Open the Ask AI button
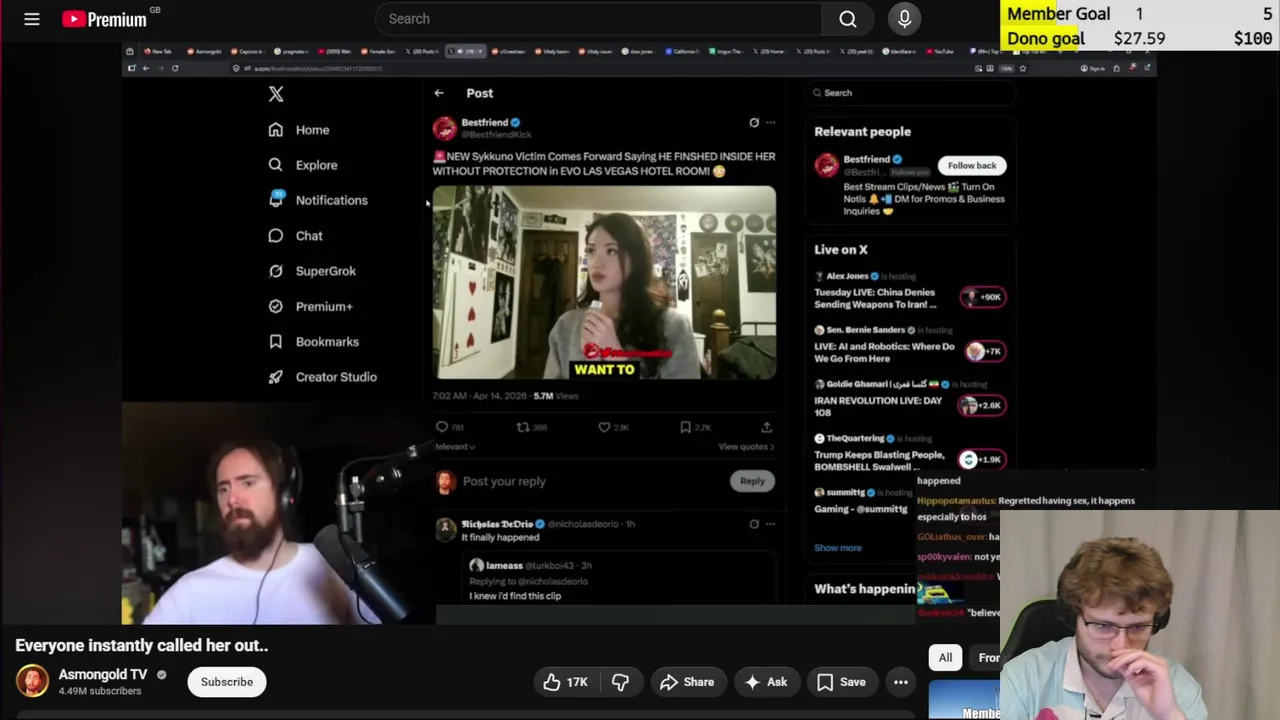Screen dimensions: 1280x720 766,682
